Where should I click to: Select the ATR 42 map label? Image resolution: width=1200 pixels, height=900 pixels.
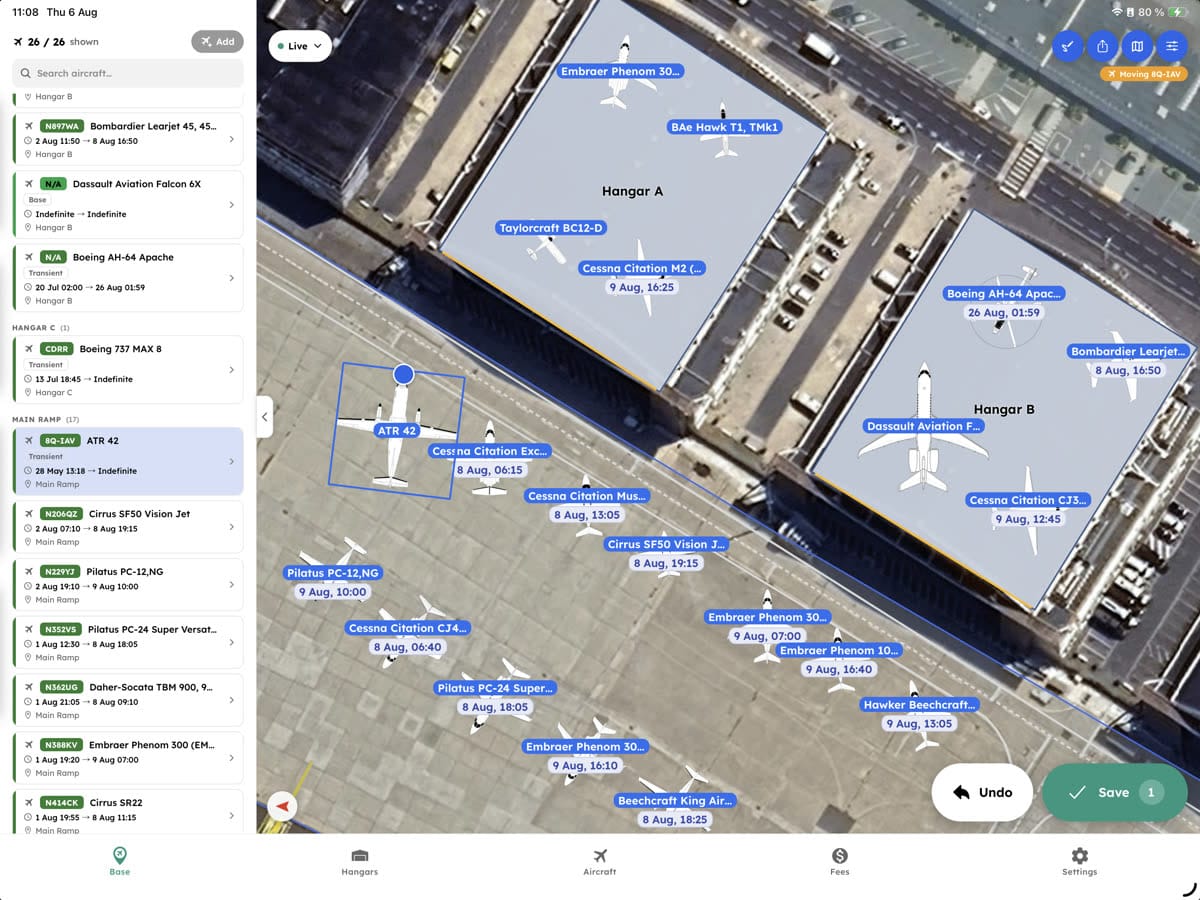397,431
